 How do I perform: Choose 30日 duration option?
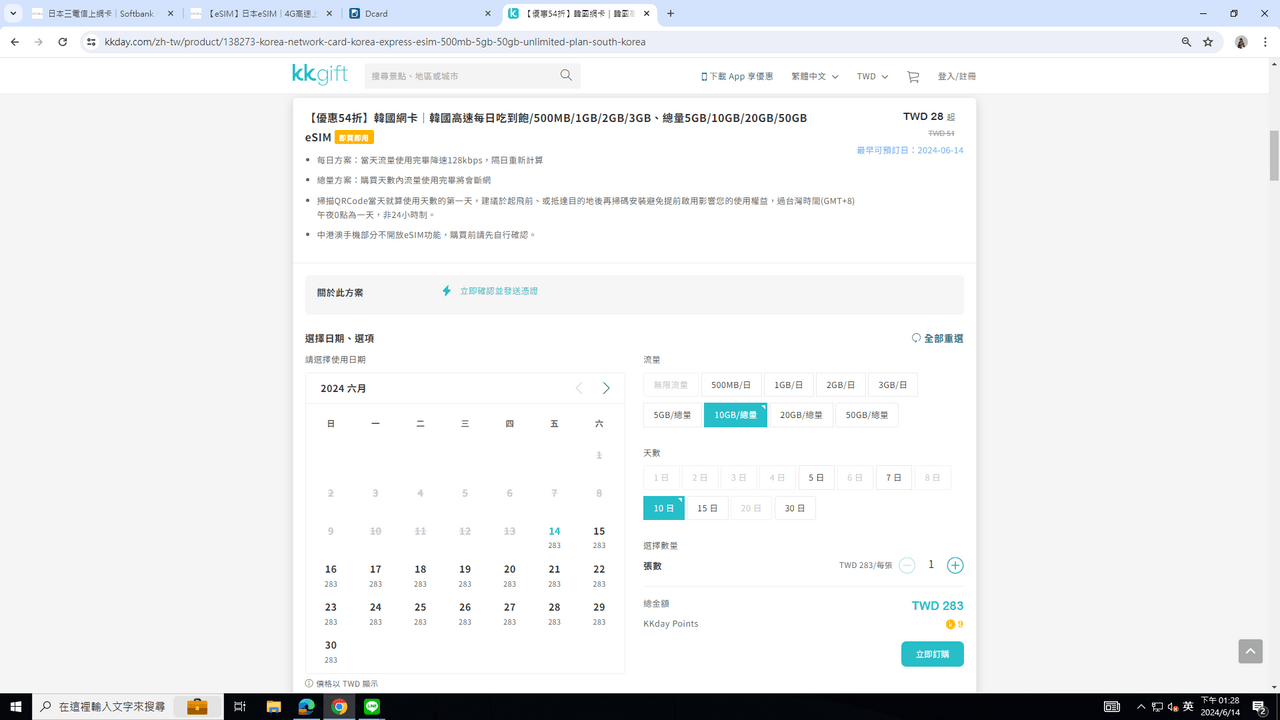click(x=795, y=508)
